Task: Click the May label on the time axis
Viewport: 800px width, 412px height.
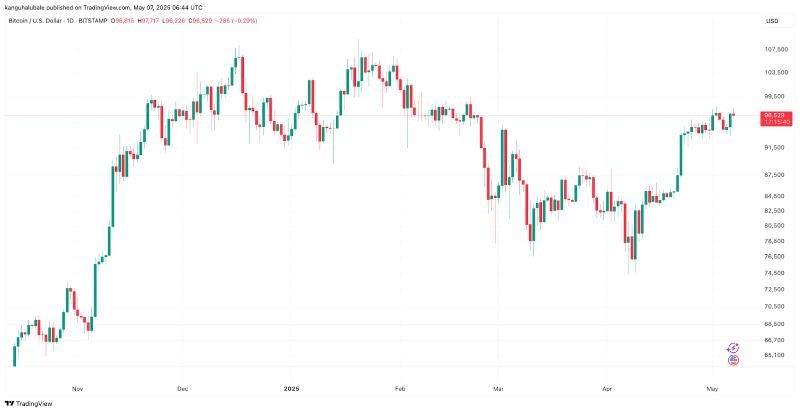Action: click(x=713, y=389)
